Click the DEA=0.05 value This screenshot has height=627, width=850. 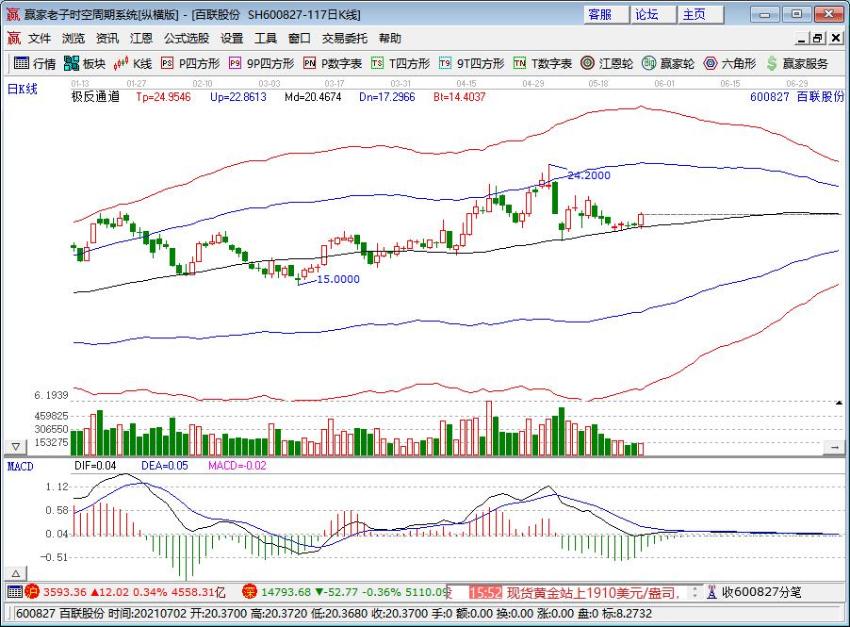coord(164,466)
